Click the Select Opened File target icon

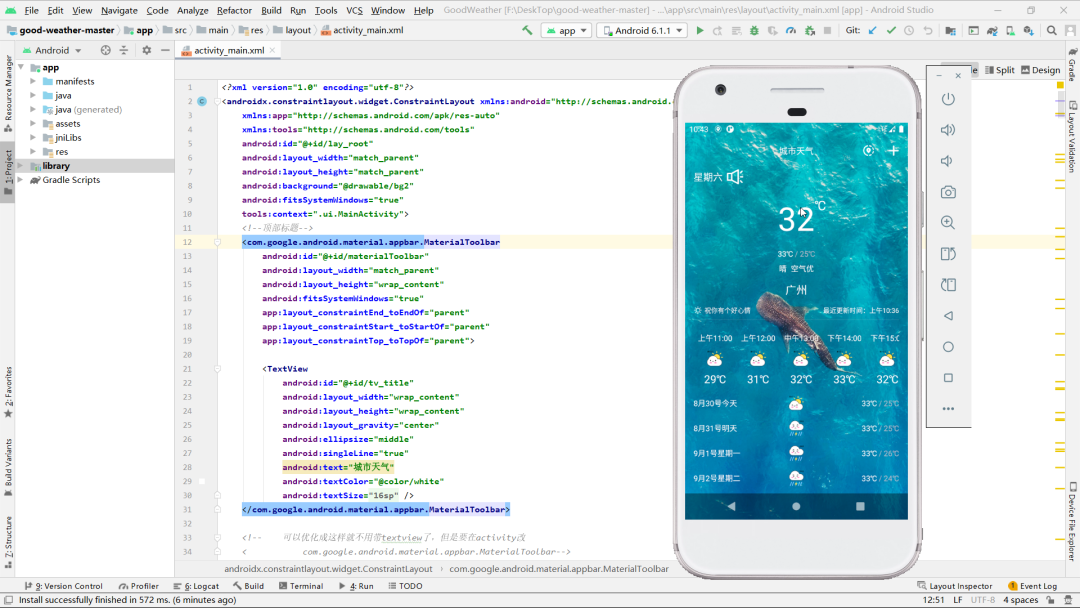coord(105,50)
